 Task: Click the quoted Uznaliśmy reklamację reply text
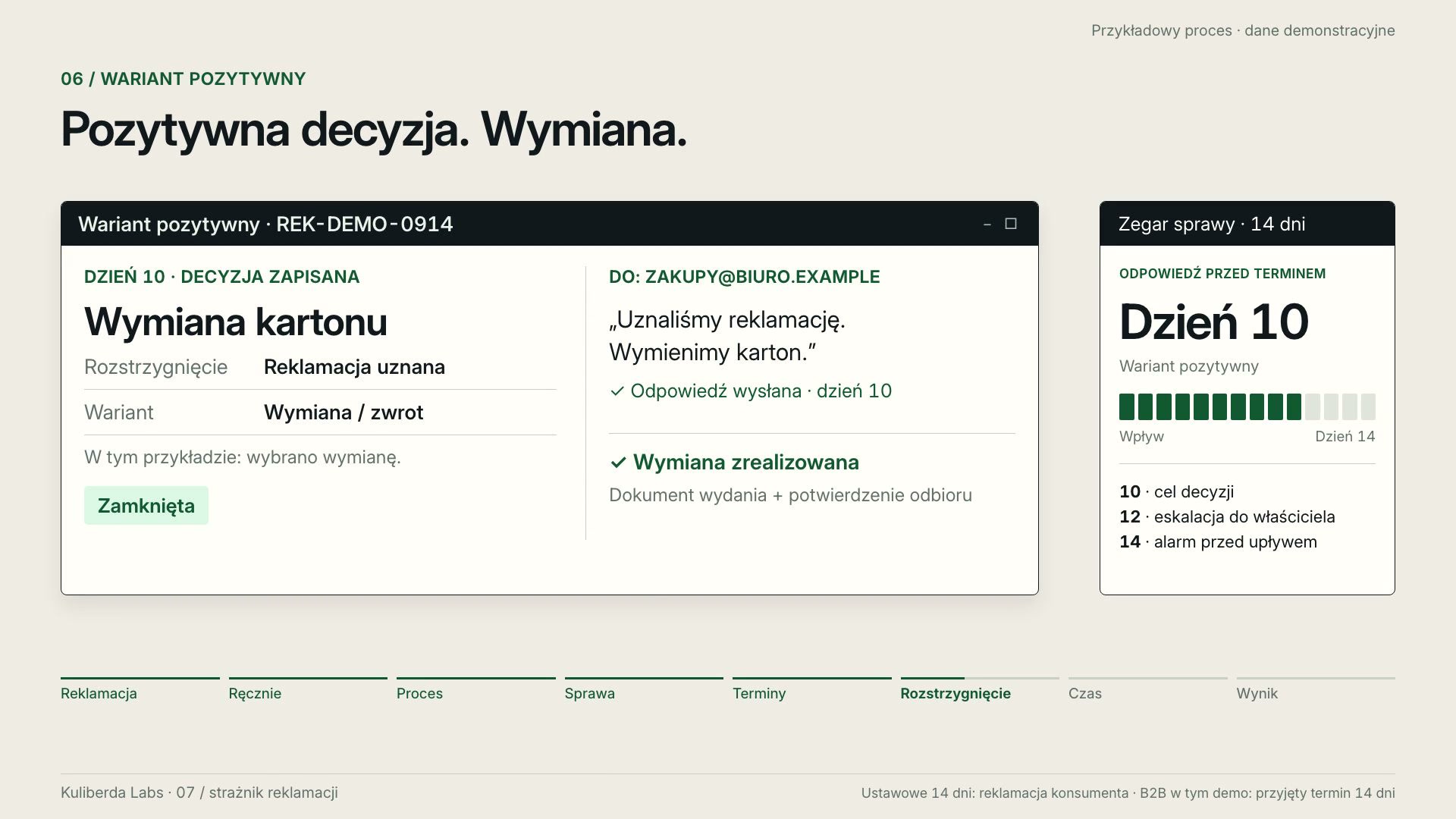coord(727,336)
